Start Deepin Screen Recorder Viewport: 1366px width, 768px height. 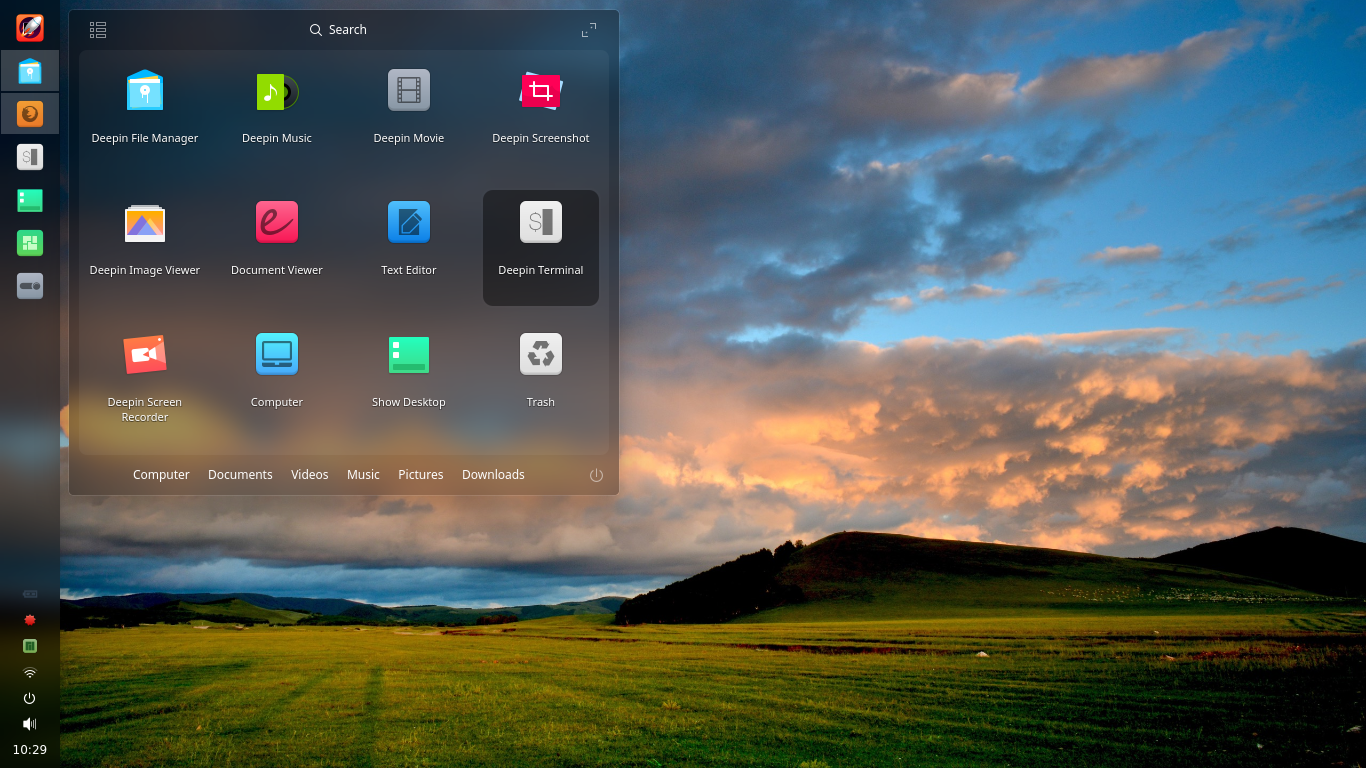(x=144, y=354)
